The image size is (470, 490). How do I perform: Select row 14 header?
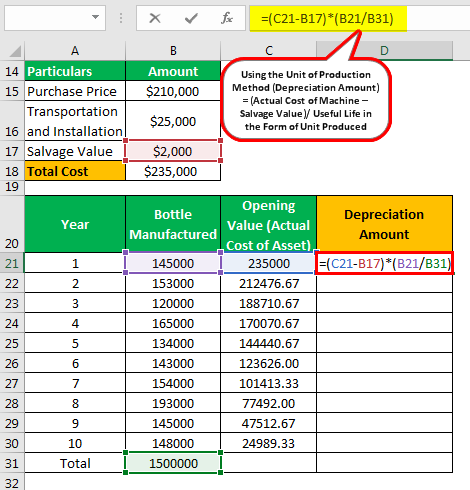(12, 71)
